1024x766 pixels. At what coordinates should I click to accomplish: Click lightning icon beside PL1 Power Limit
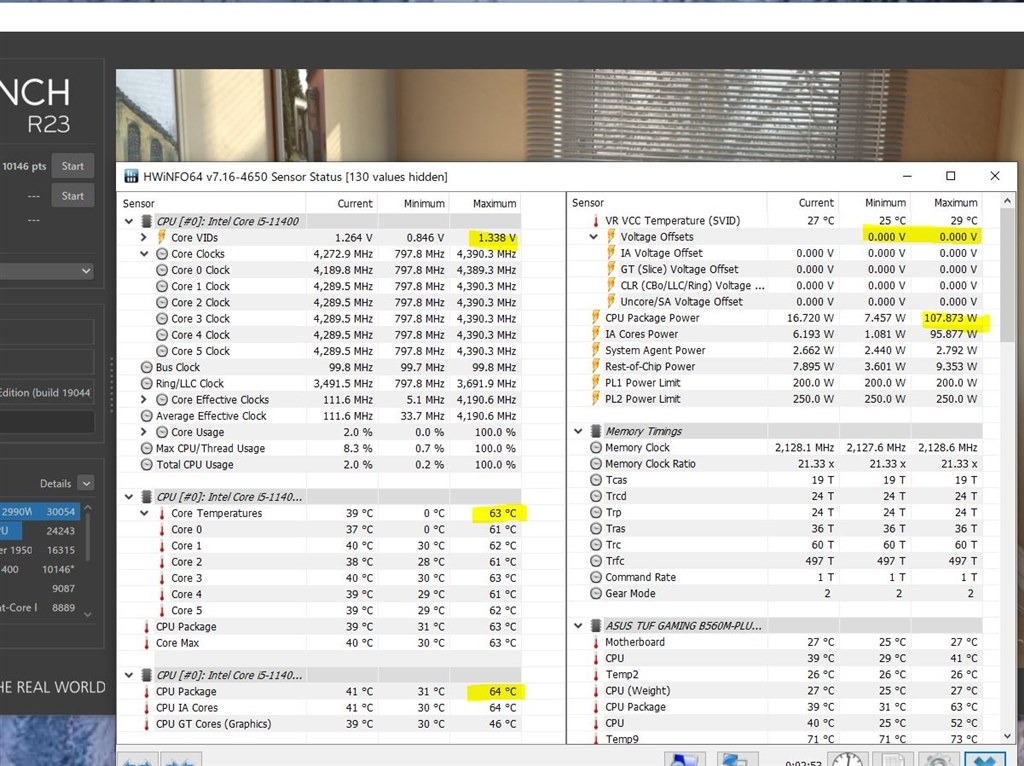pyautogui.click(x=596, y=382)
